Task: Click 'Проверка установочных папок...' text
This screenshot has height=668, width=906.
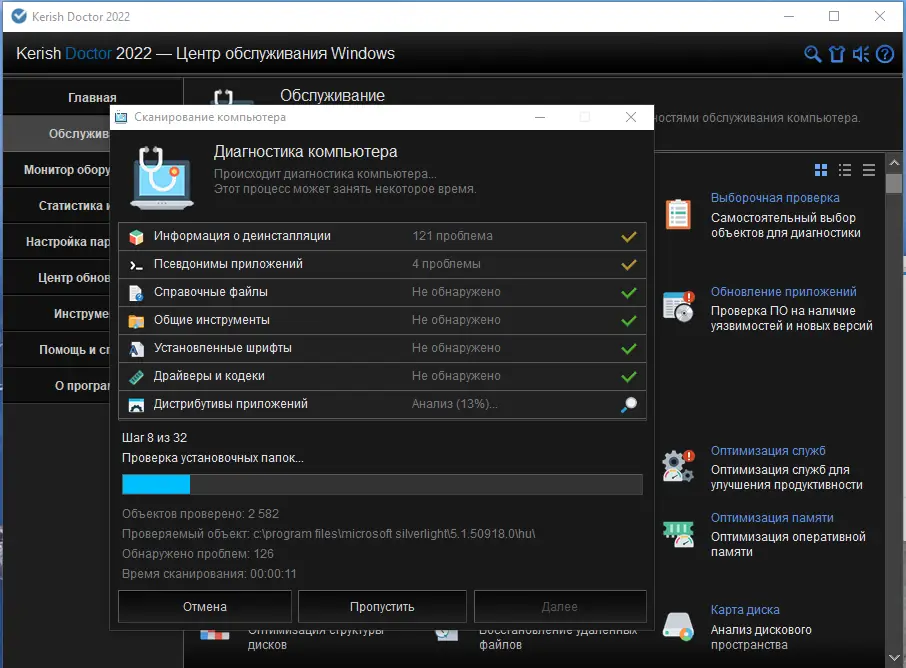Action: click(x=213, y=458)
